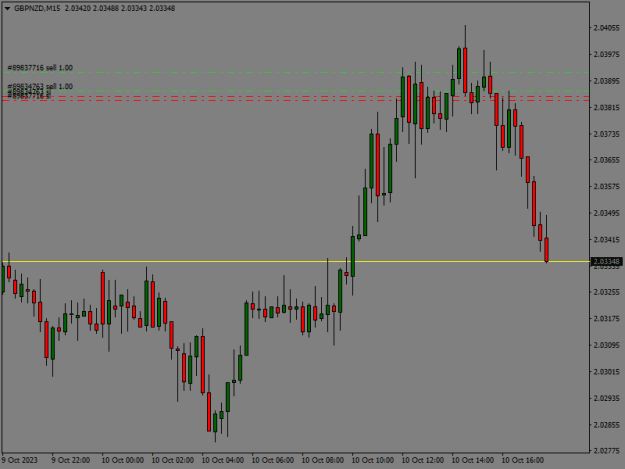Click the 10 Oct 00:00 time label

coord(123,460)
